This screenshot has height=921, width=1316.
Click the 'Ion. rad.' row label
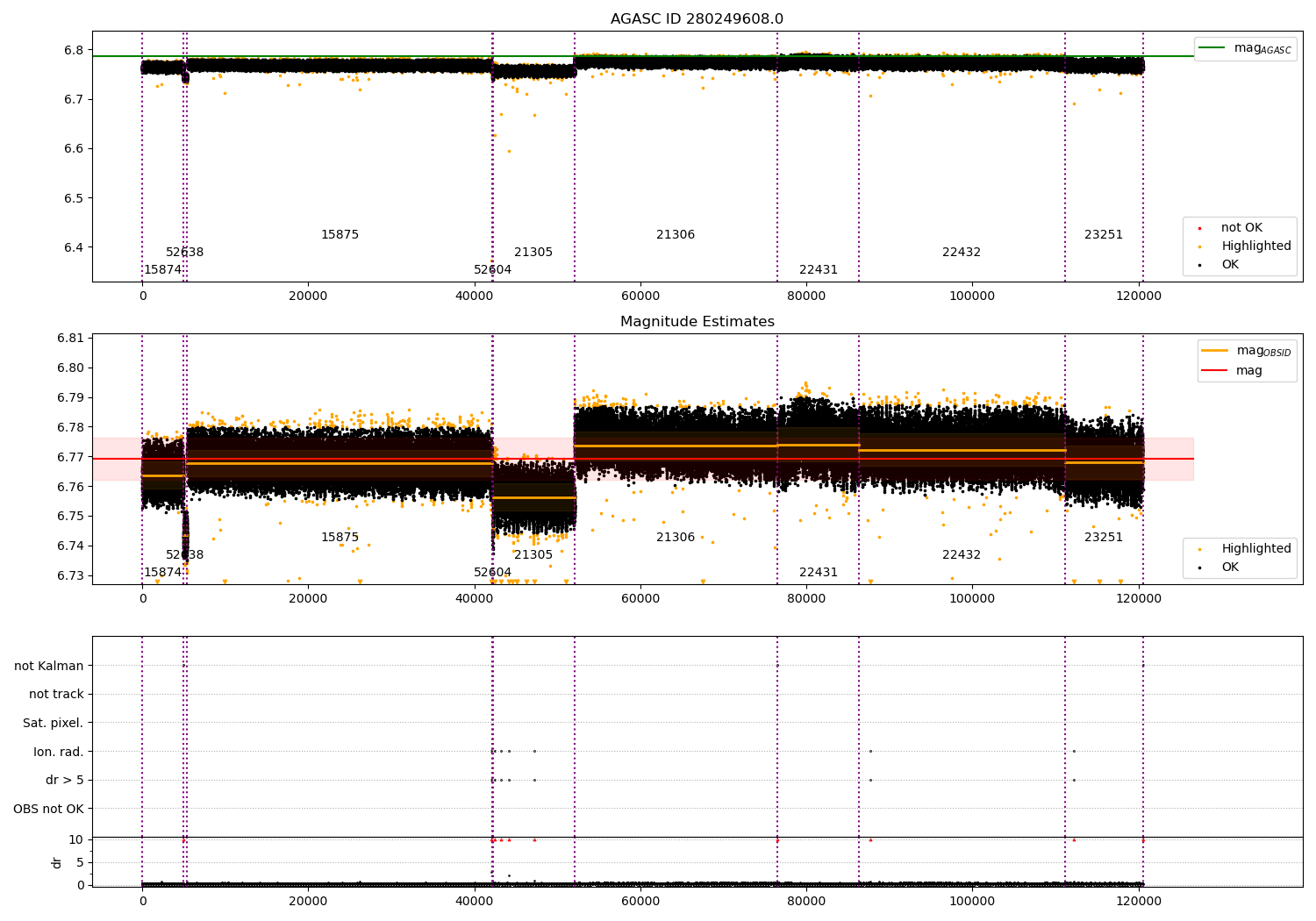coord(59,752)
